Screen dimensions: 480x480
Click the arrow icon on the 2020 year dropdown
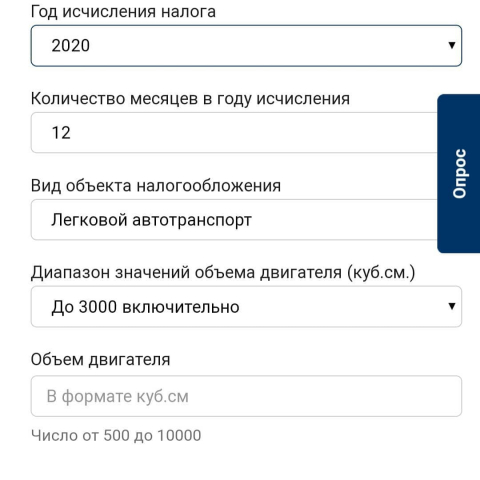[x=452, y=45]
